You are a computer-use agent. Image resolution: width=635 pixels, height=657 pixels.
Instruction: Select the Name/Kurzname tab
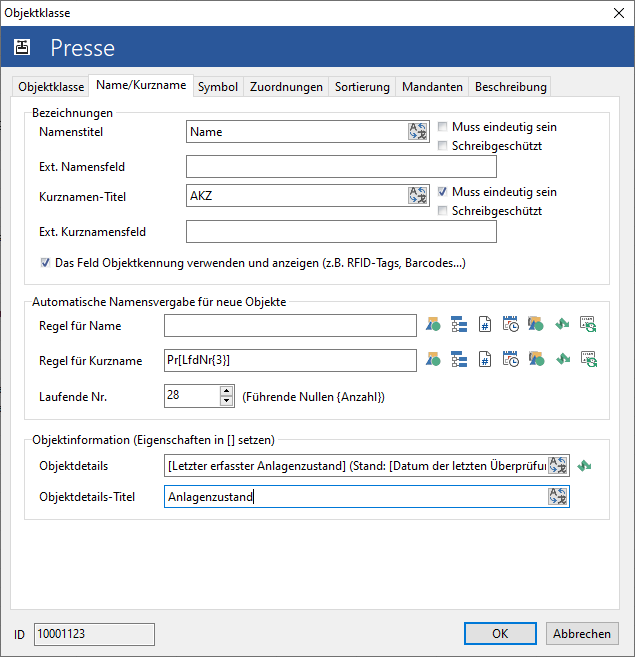(x=141, y=85)
